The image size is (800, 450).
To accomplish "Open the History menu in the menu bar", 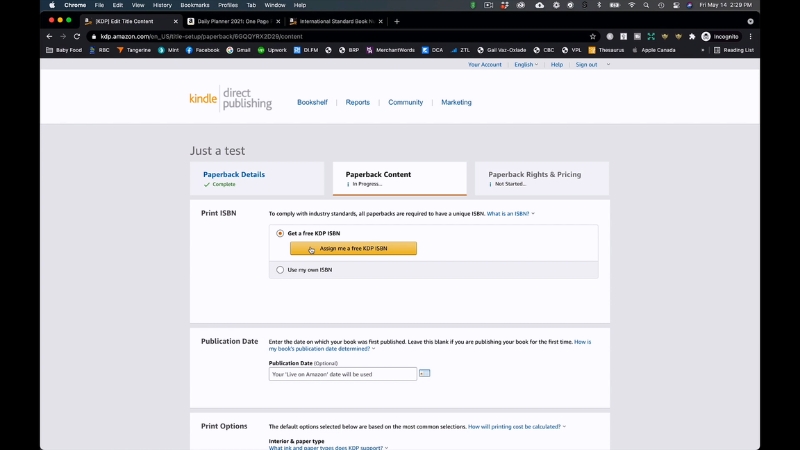I will [162, 5].
